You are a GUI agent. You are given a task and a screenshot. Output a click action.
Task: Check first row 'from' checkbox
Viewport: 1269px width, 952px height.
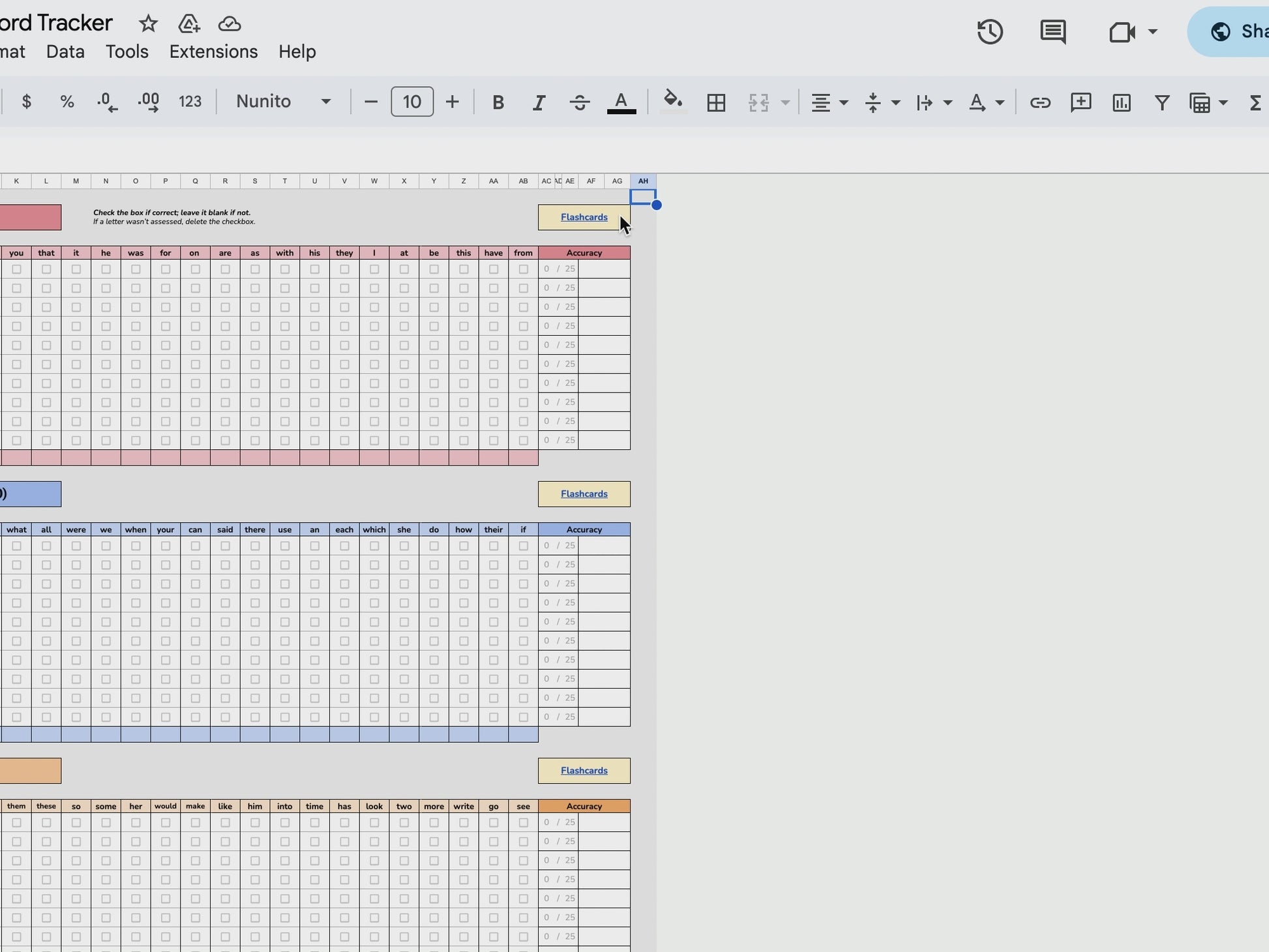coord(523,269)
